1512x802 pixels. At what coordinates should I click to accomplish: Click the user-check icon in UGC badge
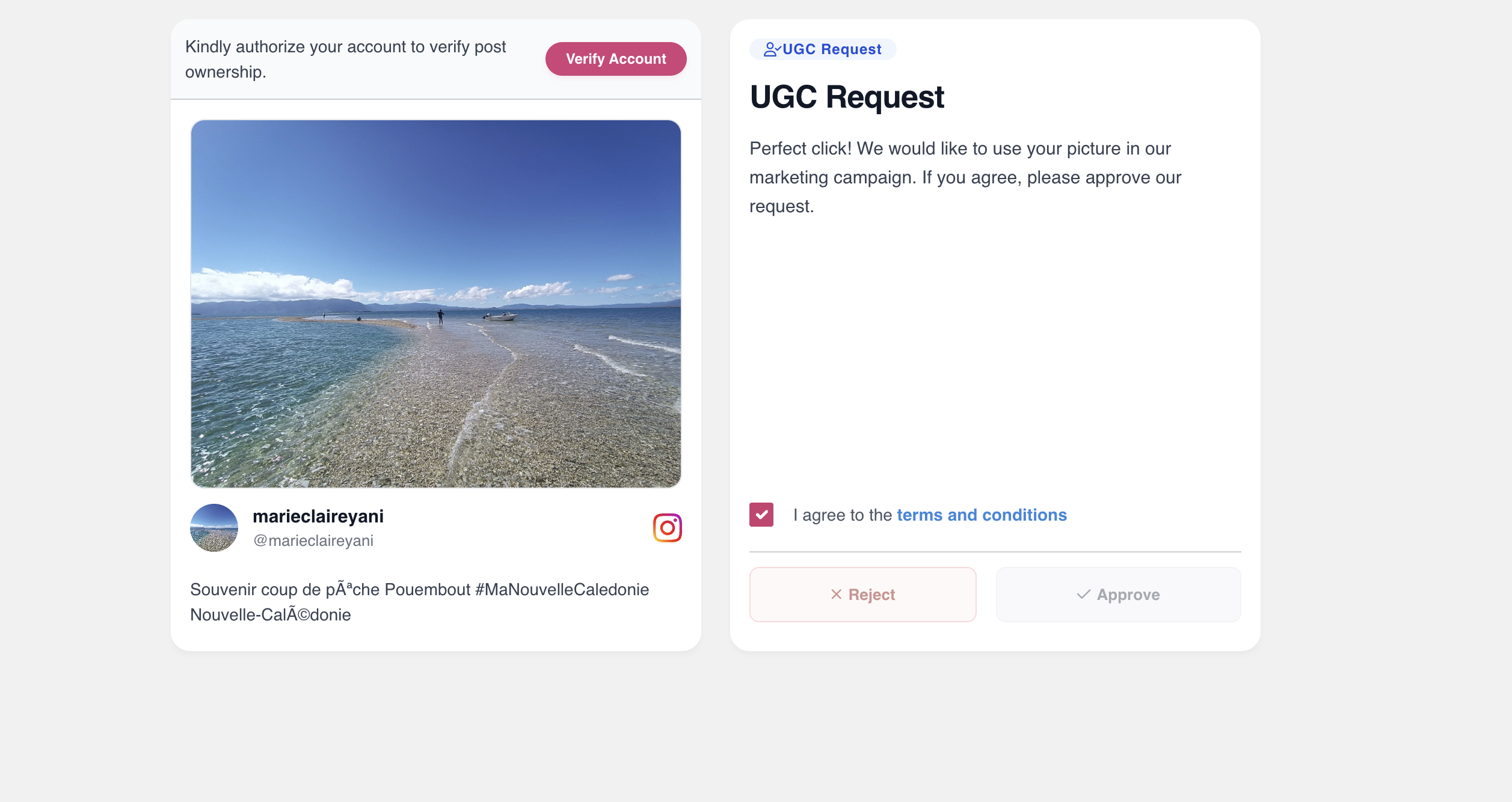coord(772,49)
